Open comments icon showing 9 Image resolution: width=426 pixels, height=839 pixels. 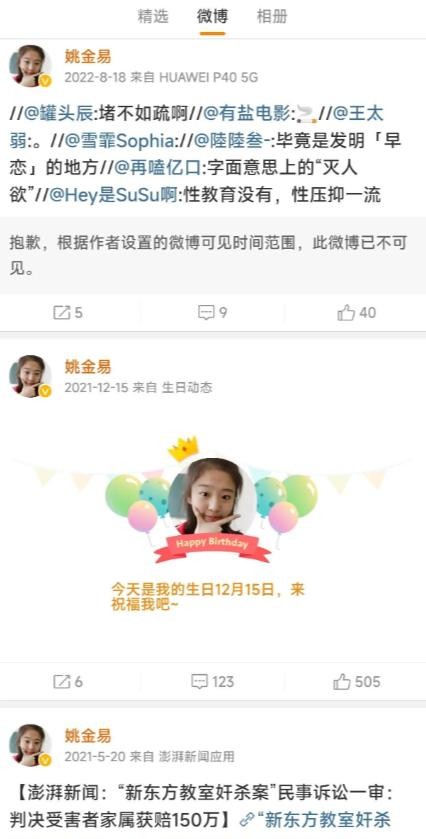[206, 312]
